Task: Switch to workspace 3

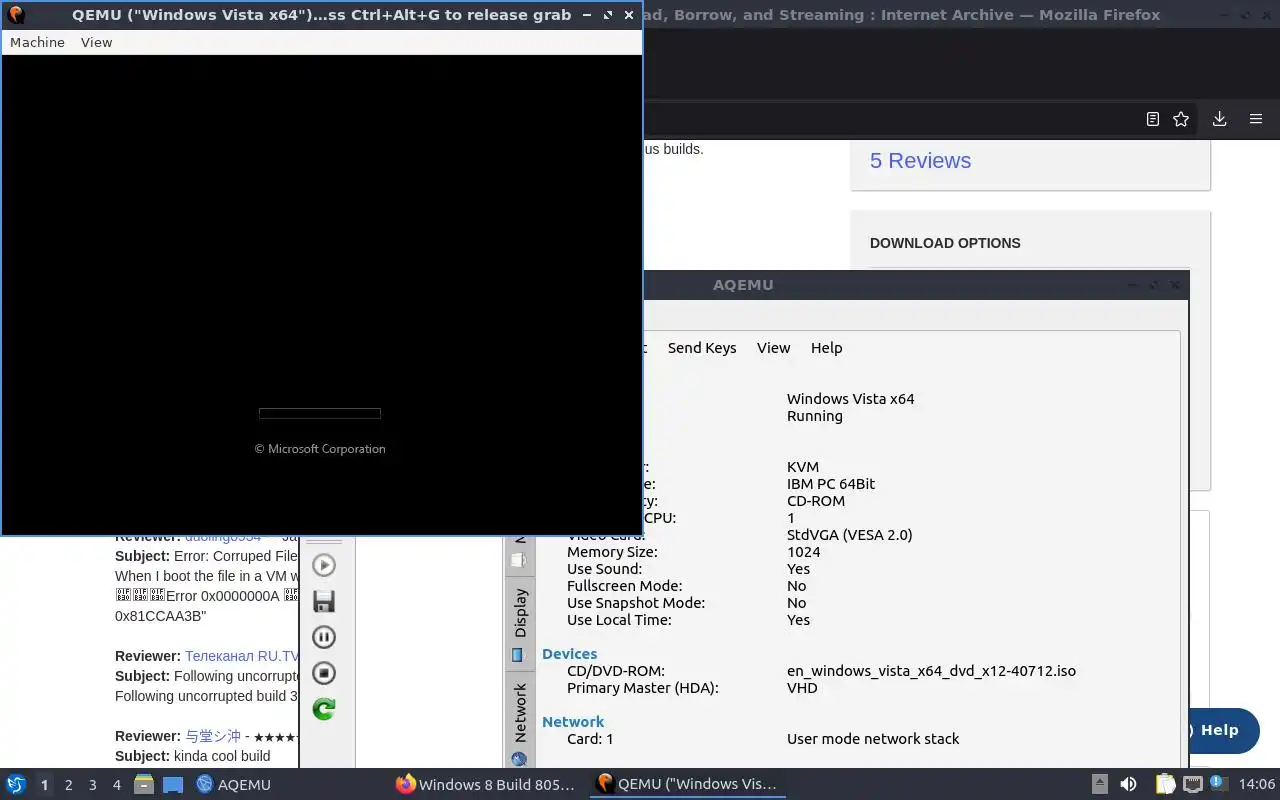Action: point(92,785)
